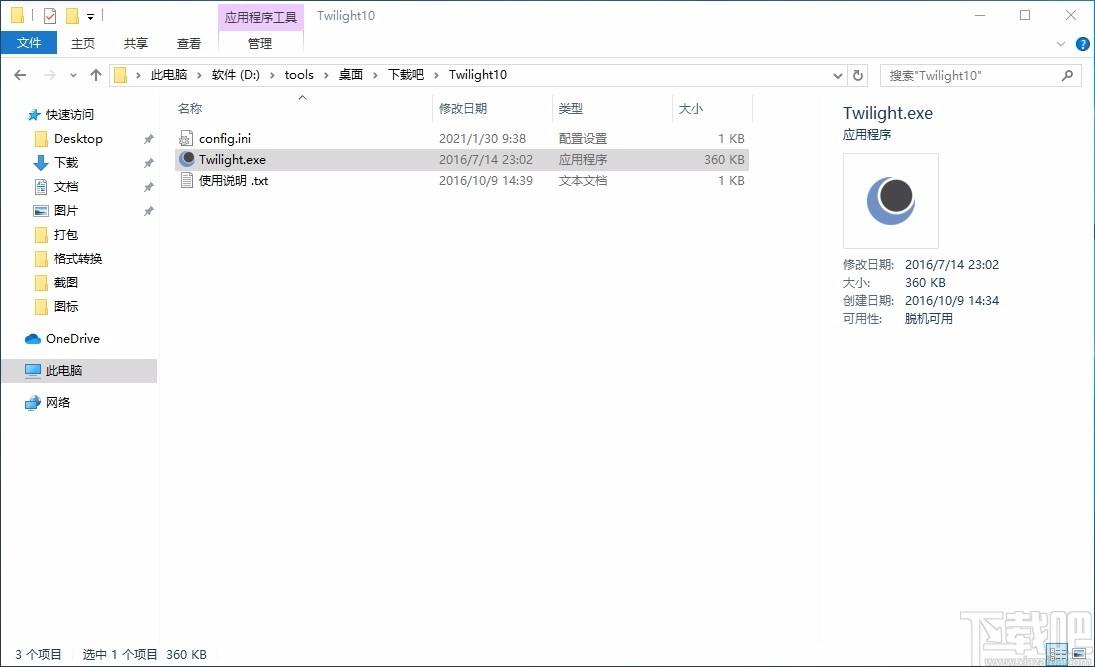Click the 管理 application tools tab
This screenshot has width=1095, height=667.
tap(260, 43)
